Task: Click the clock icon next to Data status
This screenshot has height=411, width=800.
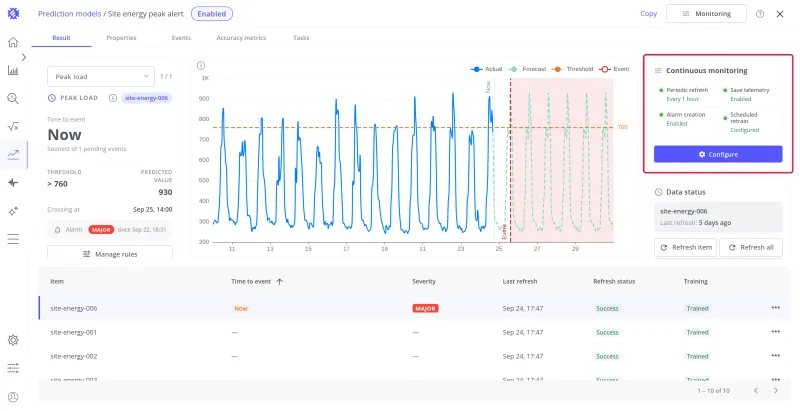Action: (659, 192)
